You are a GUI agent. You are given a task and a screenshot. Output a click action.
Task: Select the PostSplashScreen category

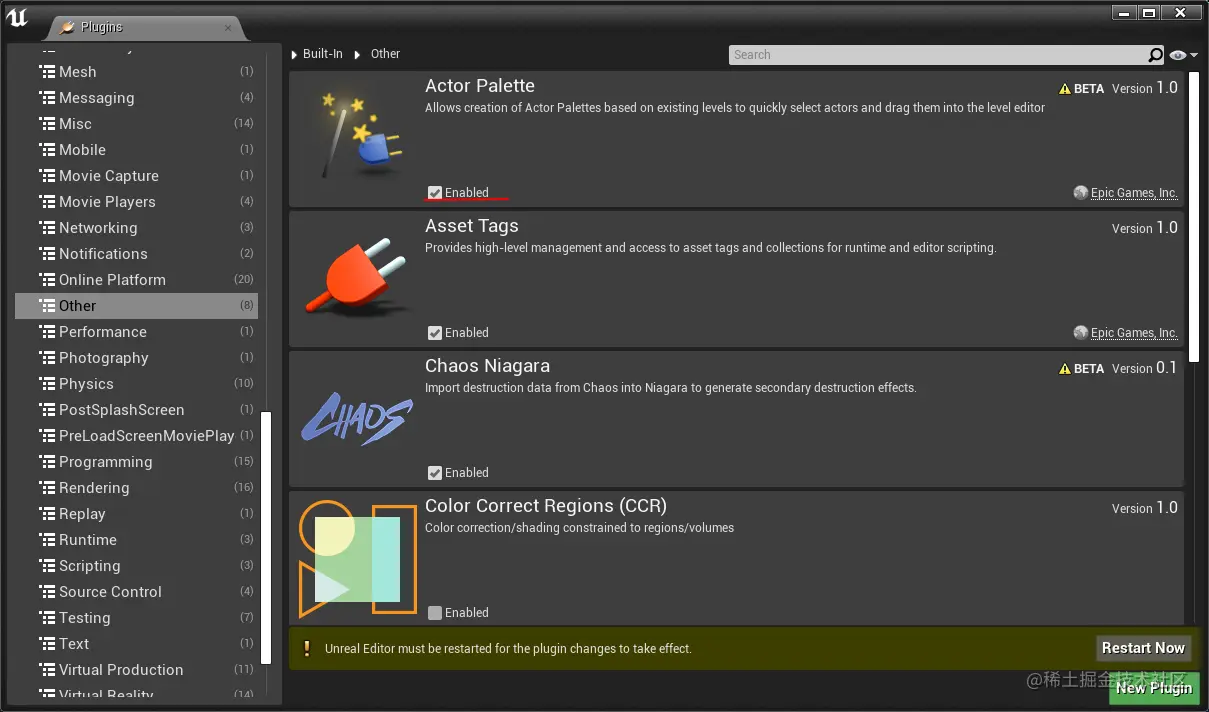(x=136, y=410)
